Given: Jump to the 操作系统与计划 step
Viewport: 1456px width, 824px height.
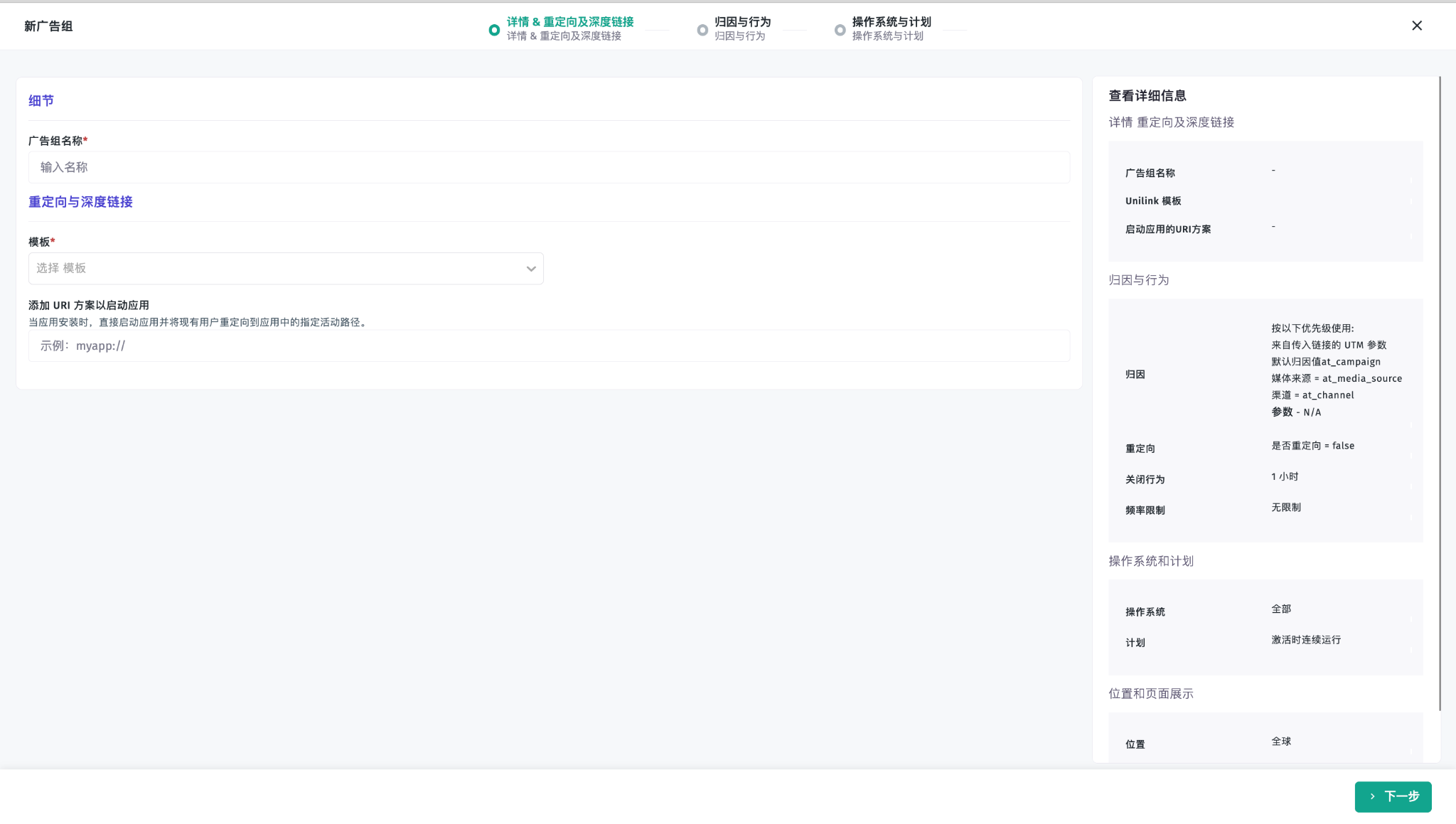Looking at the screenshot, I should [x=891, y=23].
